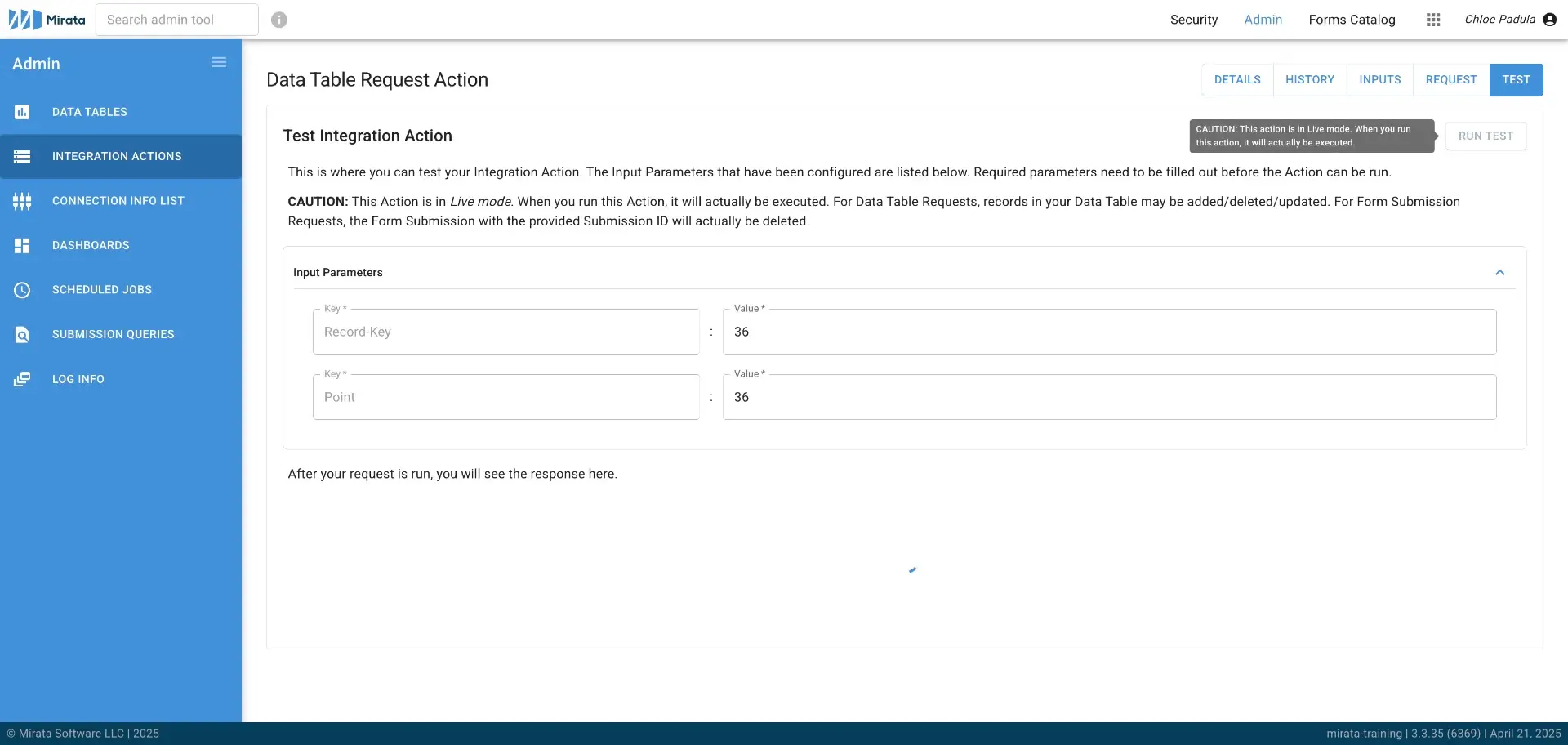The height and width of the screenshot is (745, 1568).
Task: Select the Data Tables bar-chart icon
Action: 22,112
